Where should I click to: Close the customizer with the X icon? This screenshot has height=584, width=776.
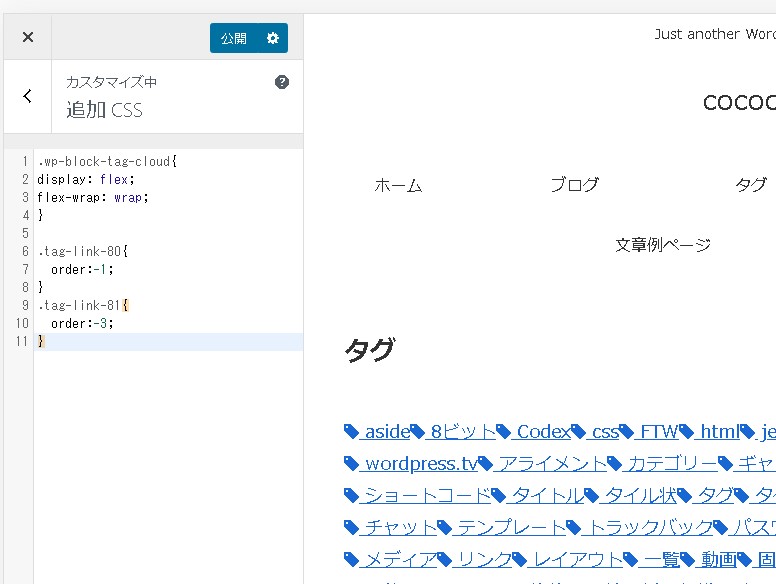[x=27, y=37]
